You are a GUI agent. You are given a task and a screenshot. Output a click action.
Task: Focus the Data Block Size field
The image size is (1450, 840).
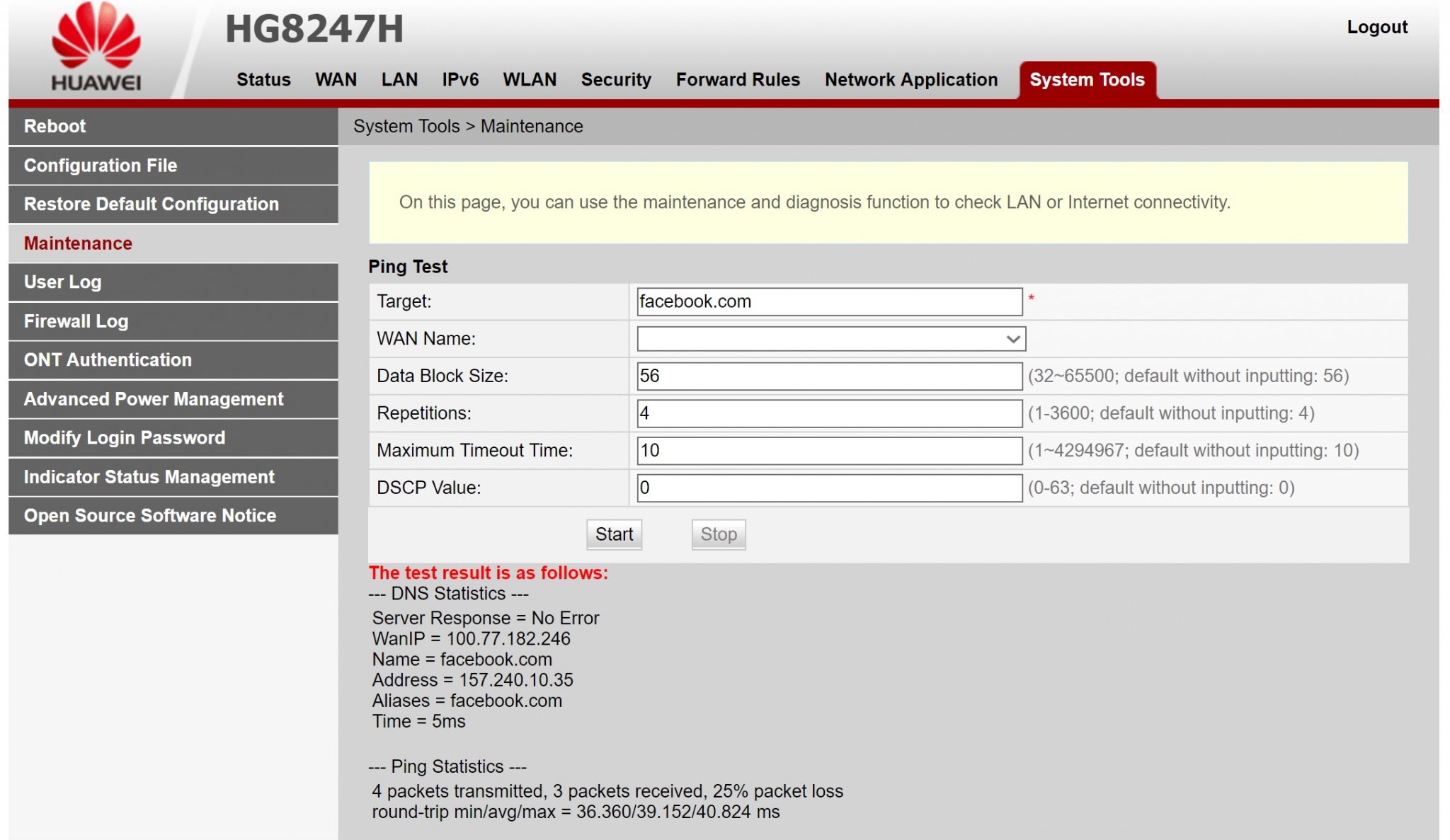click(x=829, y=376)
